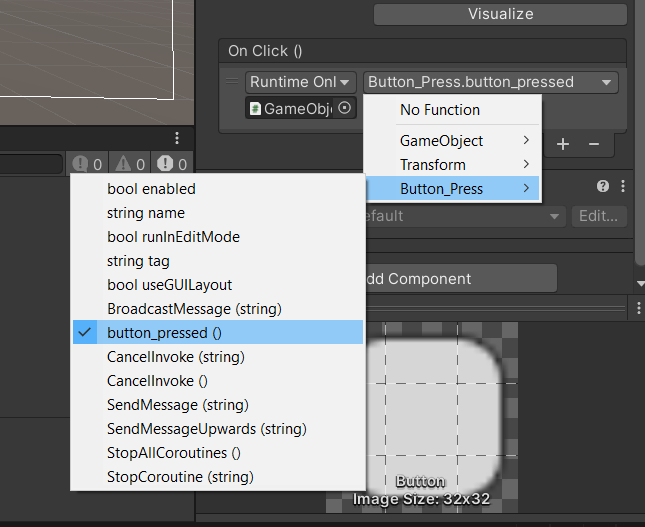Image resolution: width=645 pixels, height=527 pixels.
Task: Grab the On Click list entry handle
Action: pos(232,81)
